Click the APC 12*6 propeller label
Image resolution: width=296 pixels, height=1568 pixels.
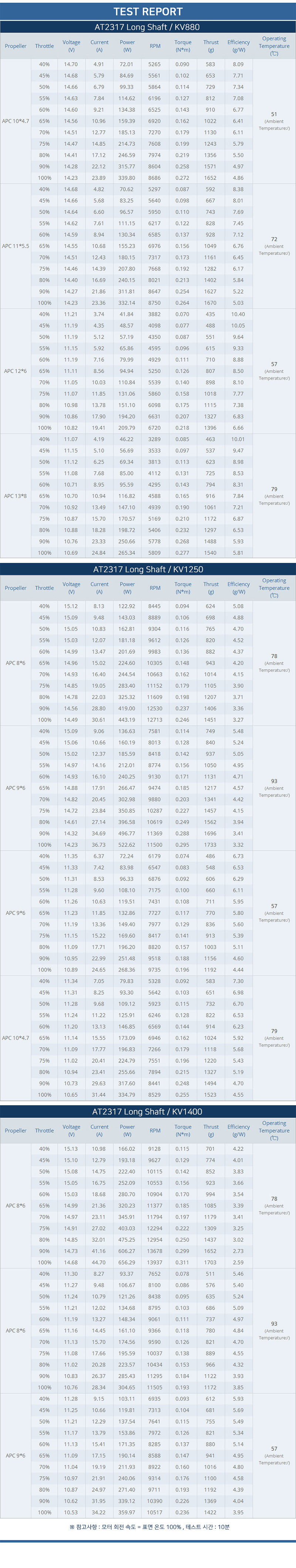(15, 371)
